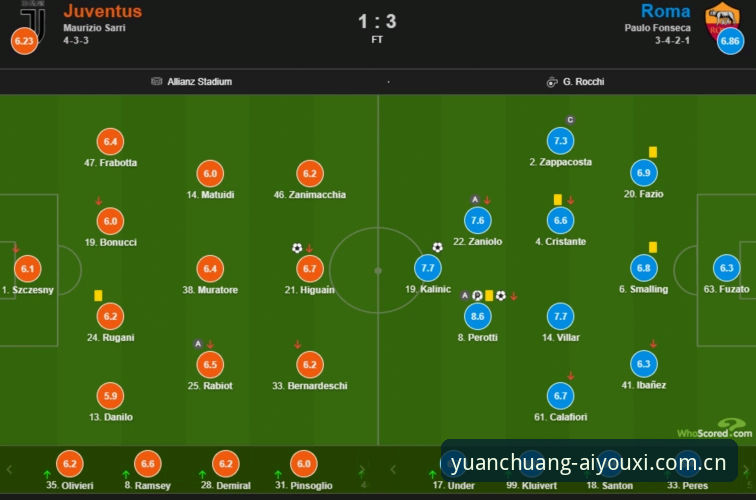Image resolution: width=756 pixels, height=500 pixels.
Task: Click the substitution arrow above Bonucci
Action: (98, 201)
